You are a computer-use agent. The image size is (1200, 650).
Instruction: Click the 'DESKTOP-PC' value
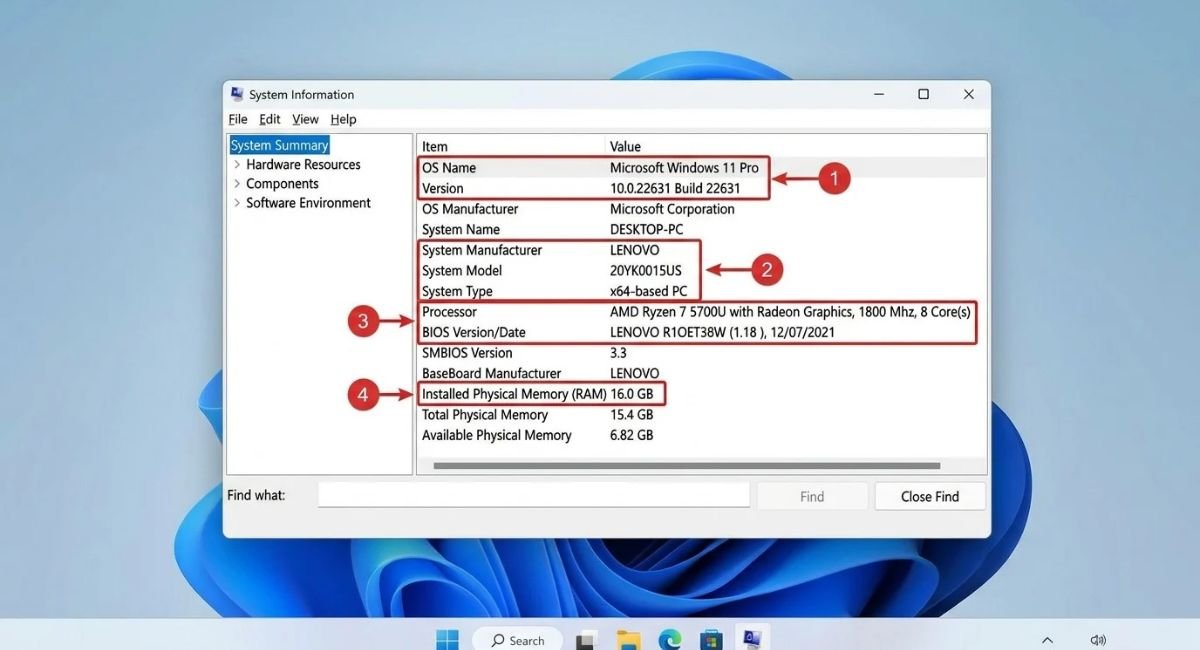pos(647,229)
